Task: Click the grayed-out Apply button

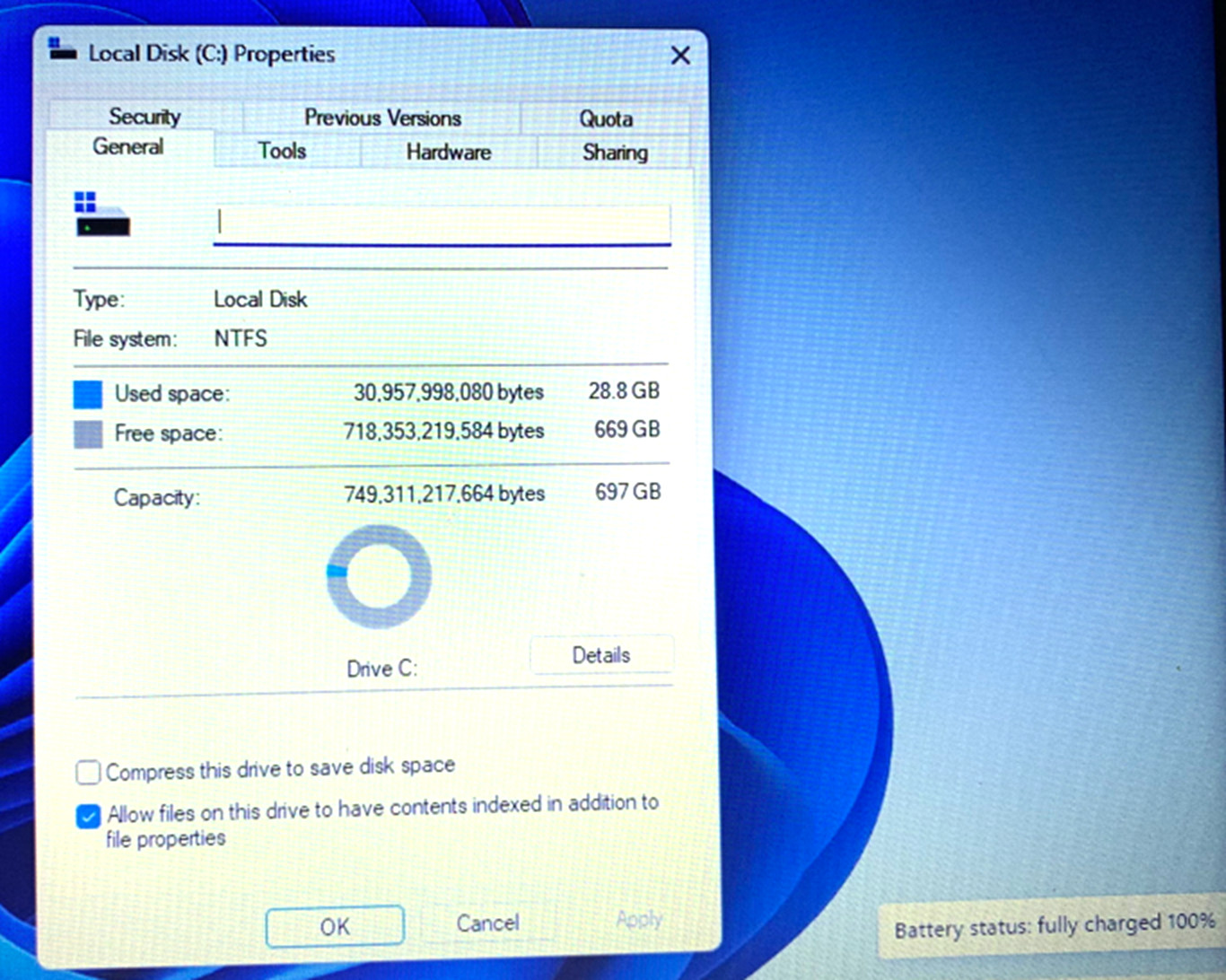Action: coord(639,920)
